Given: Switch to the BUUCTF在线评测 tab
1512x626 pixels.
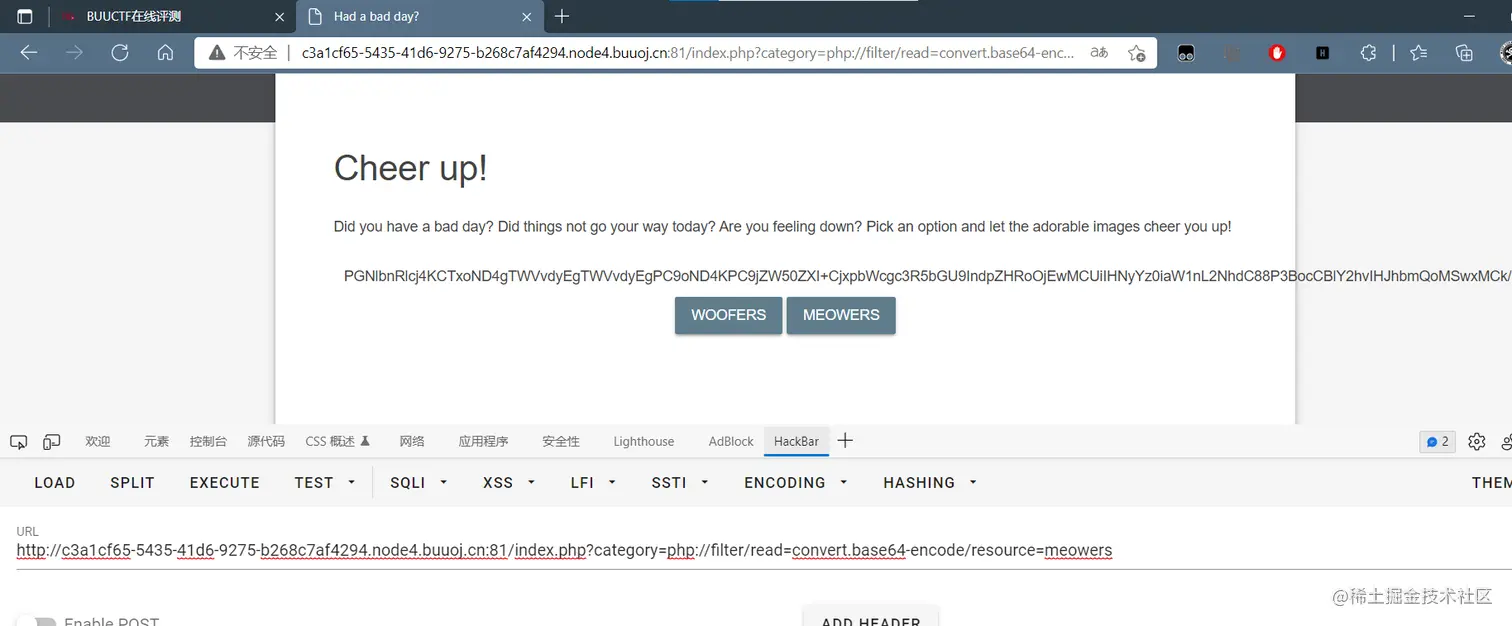Looking at the screenshot, I should click(172, 16).
